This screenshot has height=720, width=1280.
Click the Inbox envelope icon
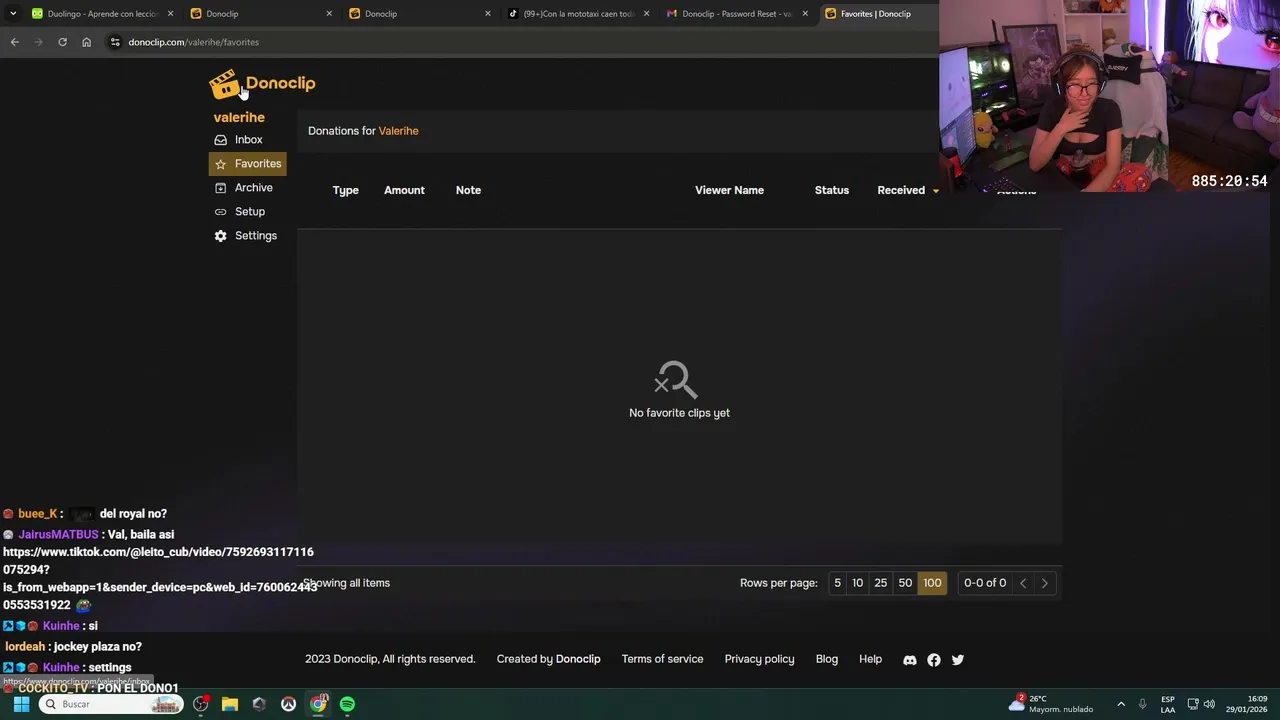pyautogui.click(x=221, y=140)
